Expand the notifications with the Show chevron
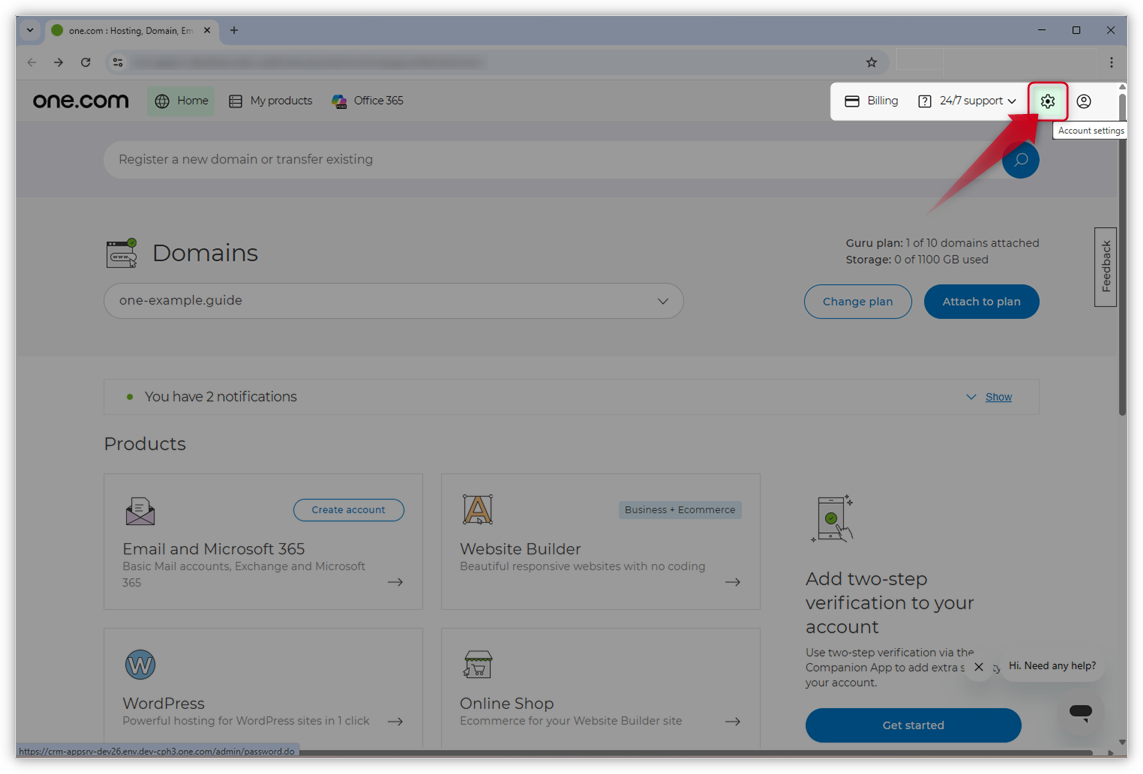1143x774 pixels. 970,396
